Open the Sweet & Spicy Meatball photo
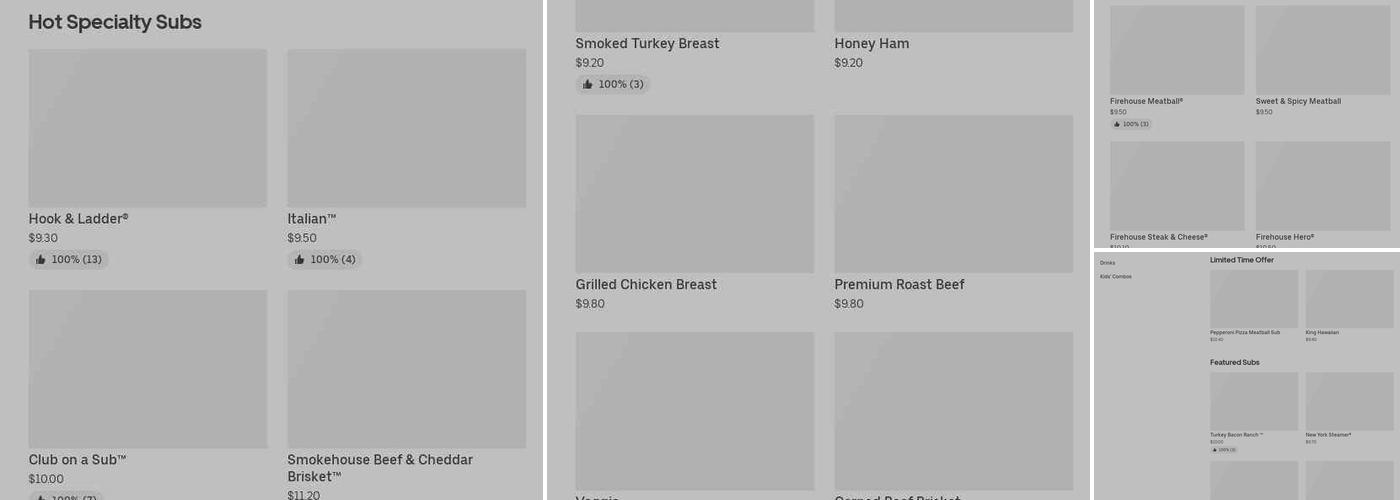 click(1322, 50)
